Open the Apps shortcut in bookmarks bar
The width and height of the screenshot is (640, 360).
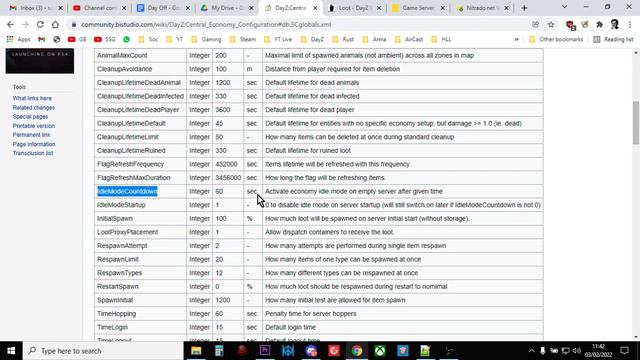coord(19,40)
